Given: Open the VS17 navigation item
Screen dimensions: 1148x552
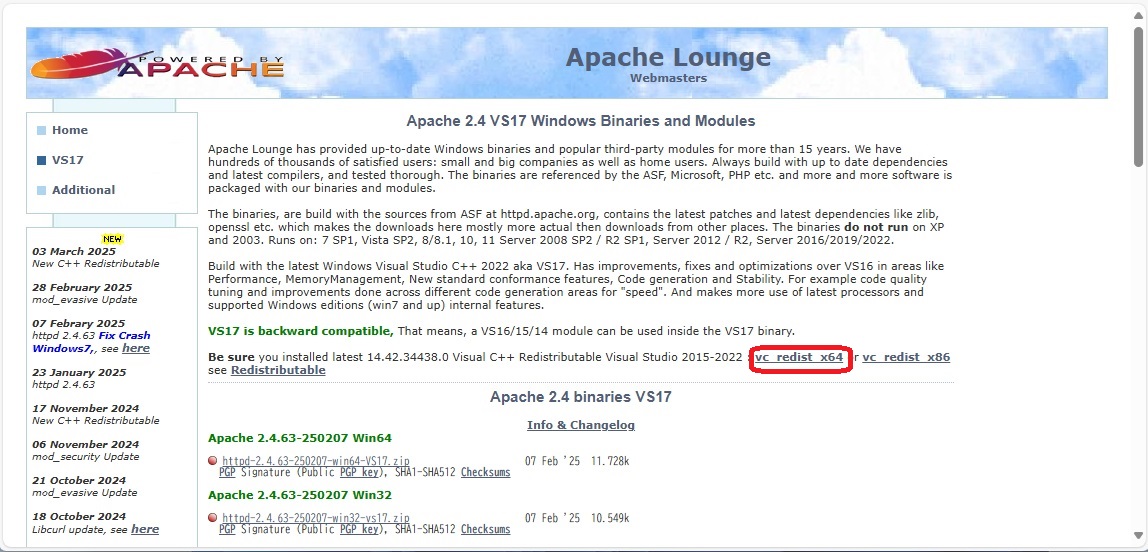Looking at the screenshot, I should pos(67,160).
